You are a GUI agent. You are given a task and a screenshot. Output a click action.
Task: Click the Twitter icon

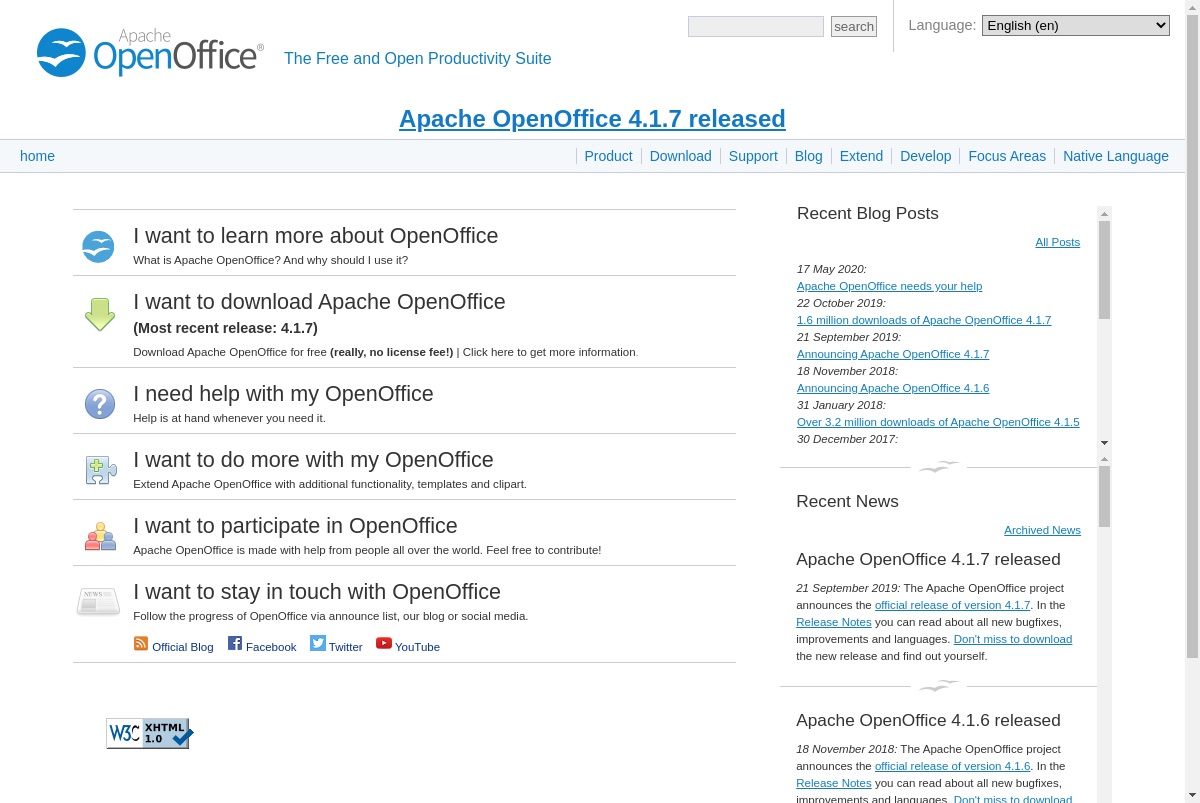pos(318,643)
